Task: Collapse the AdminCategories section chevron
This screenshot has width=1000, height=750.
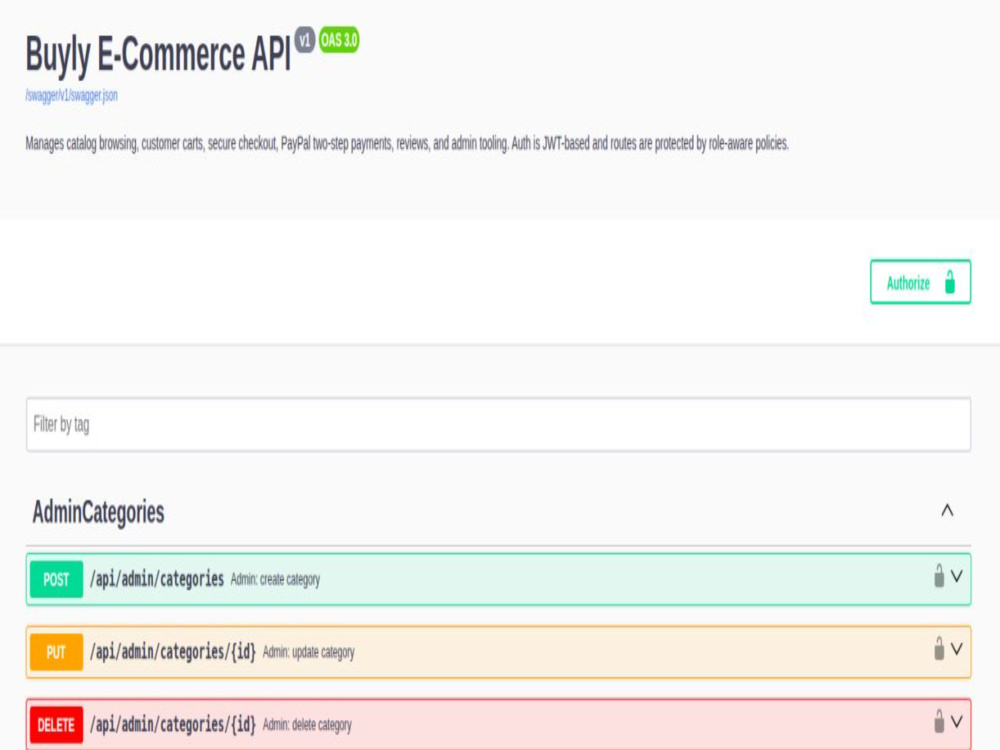Action: pyautogui.click(x=947, y=510)
